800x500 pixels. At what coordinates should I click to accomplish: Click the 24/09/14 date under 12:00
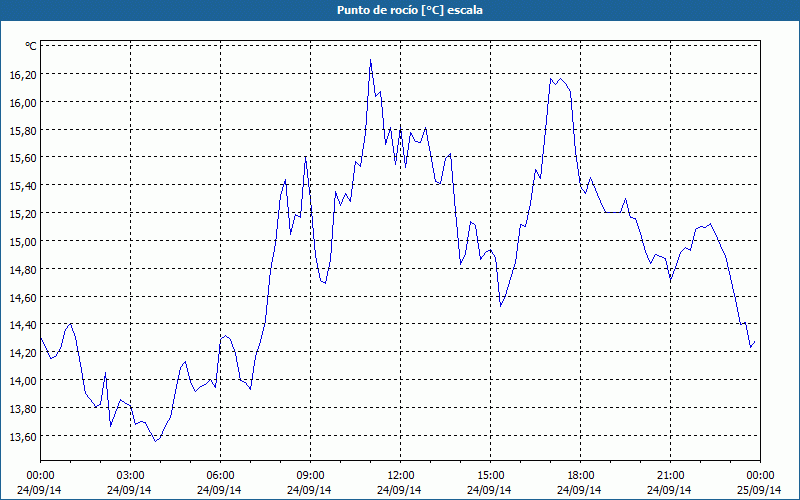[x=399, y=490]
